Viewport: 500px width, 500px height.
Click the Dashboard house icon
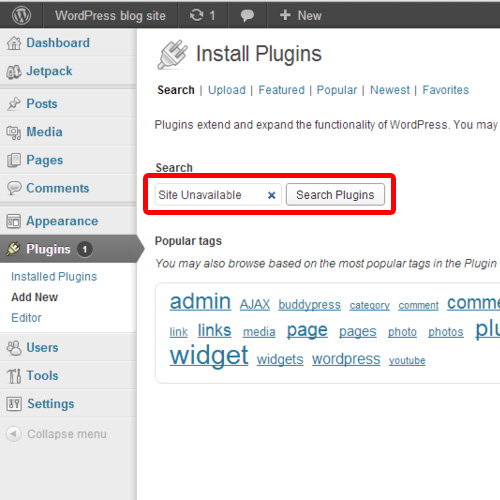14,43
